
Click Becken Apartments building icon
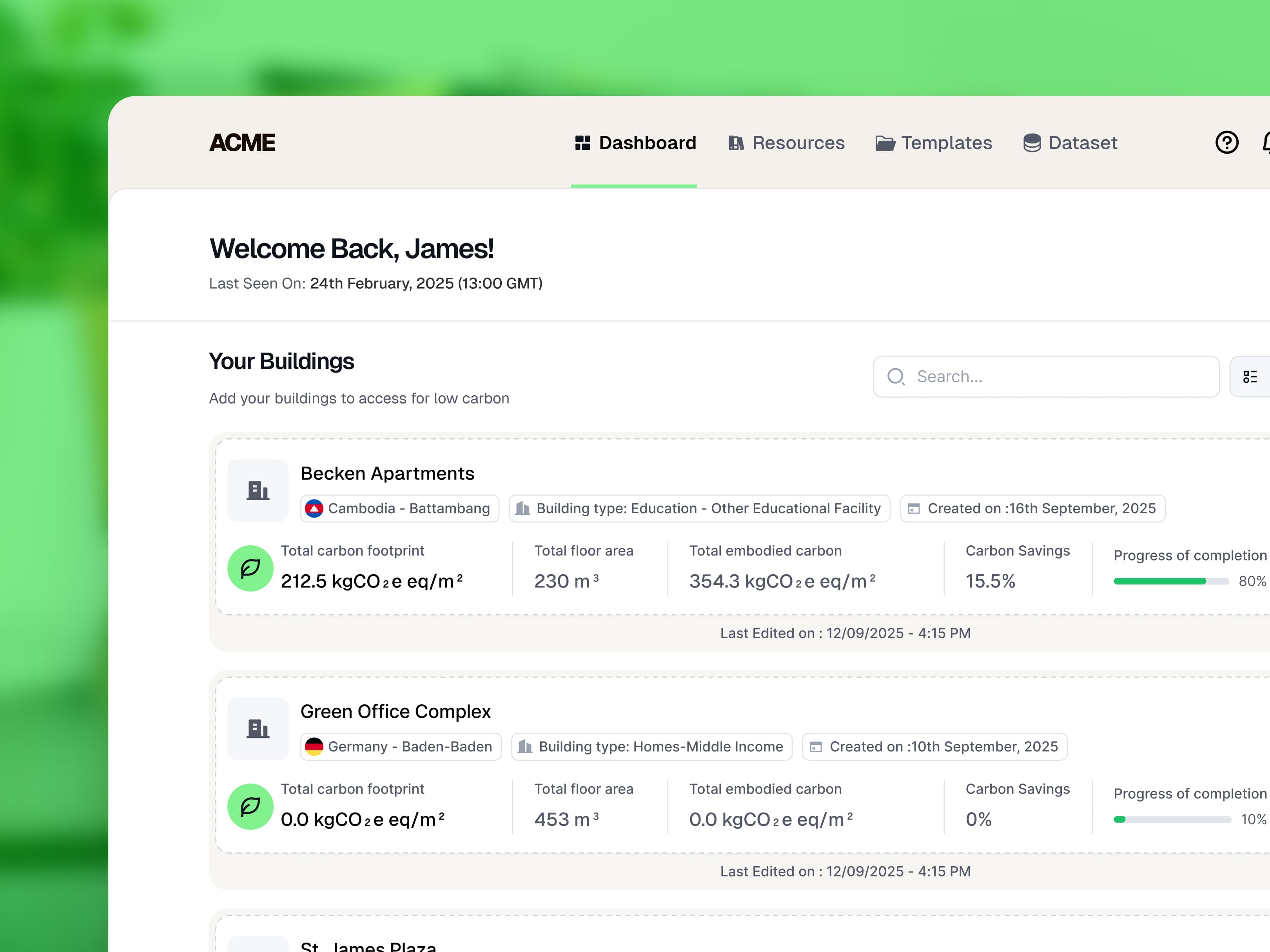[258, 490]
